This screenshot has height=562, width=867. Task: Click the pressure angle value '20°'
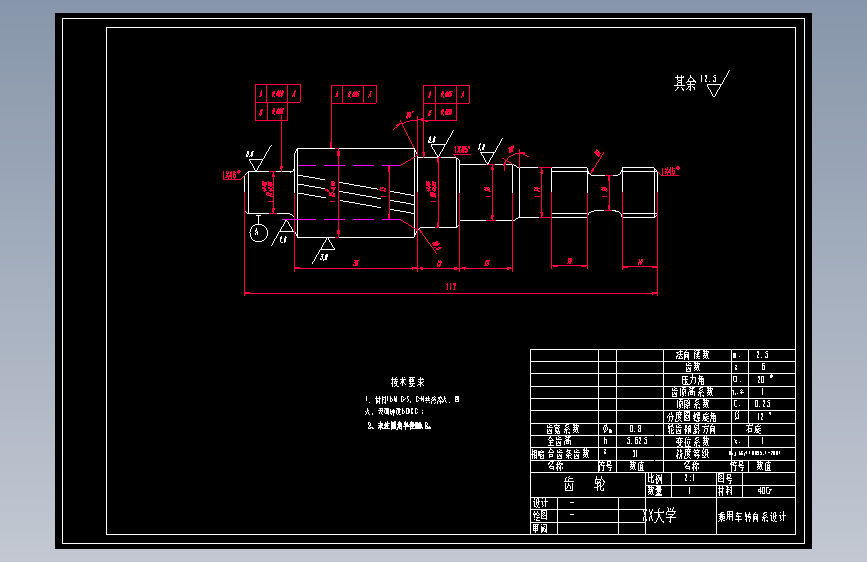pyautogui.click(x=765, y=379)
